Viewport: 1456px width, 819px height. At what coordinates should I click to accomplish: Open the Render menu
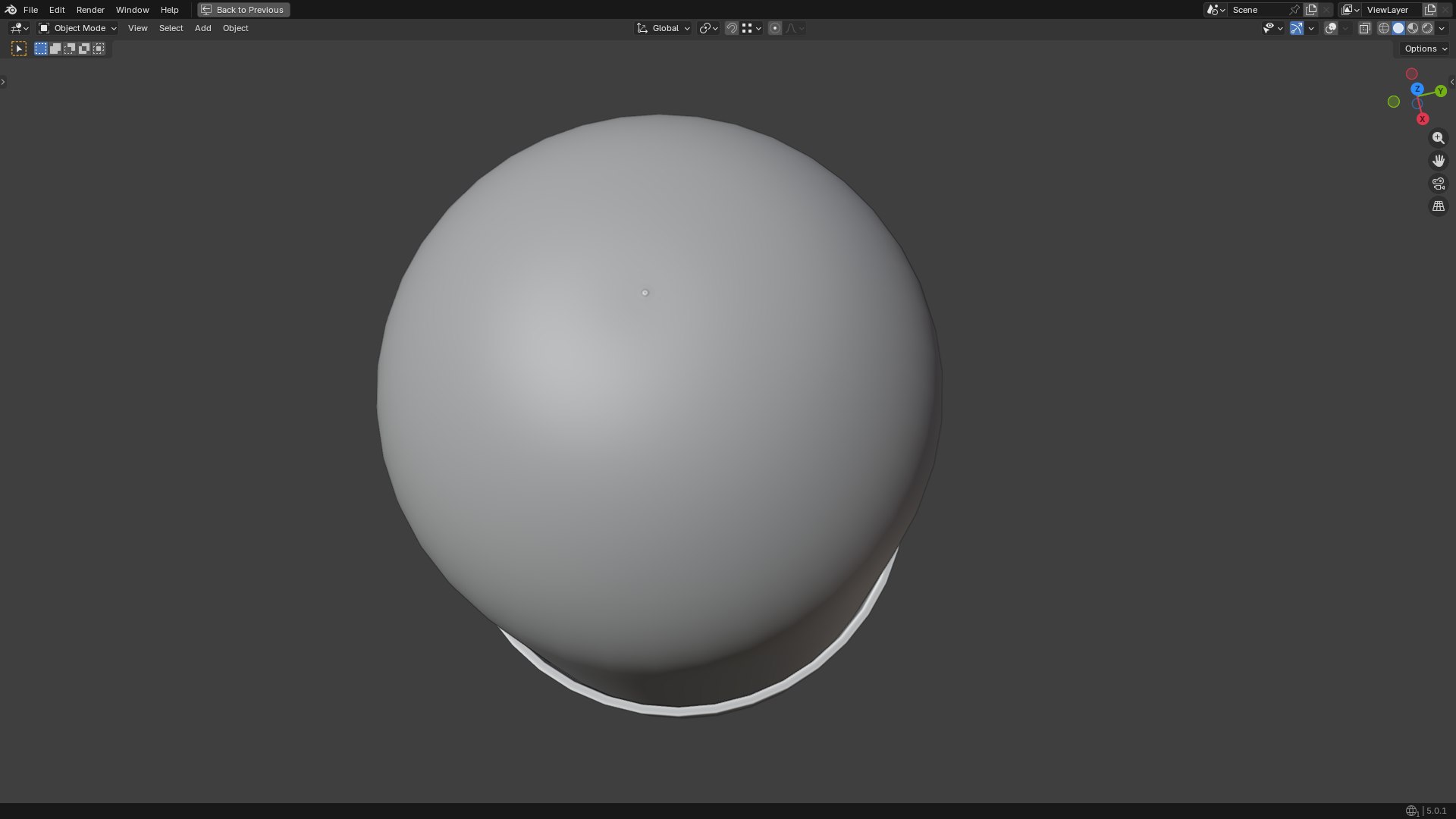pos(90,10)
